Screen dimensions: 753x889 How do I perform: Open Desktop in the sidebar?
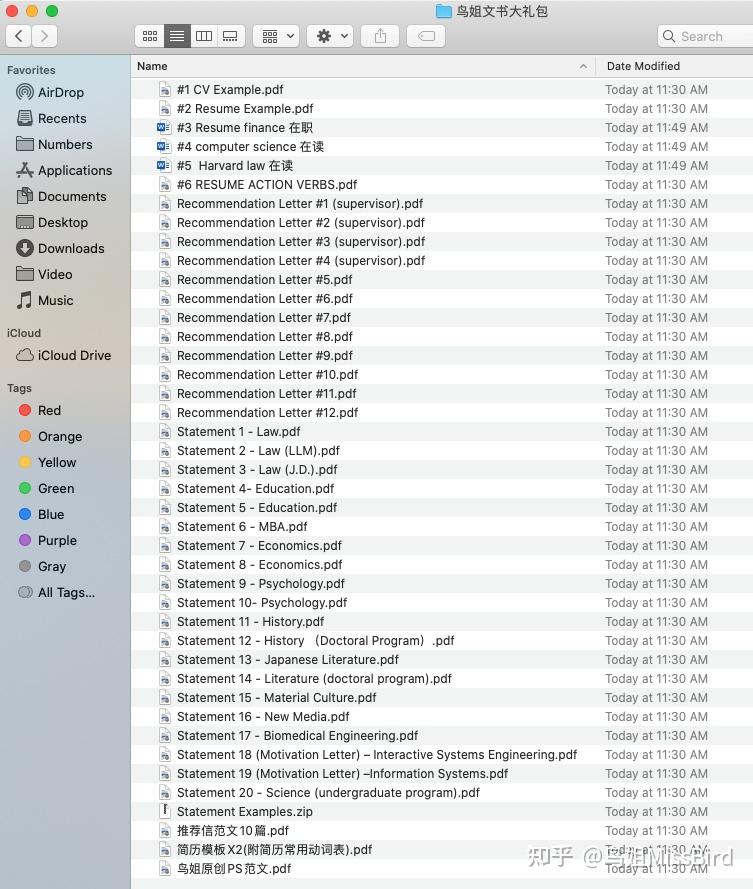tap(52, 223)
